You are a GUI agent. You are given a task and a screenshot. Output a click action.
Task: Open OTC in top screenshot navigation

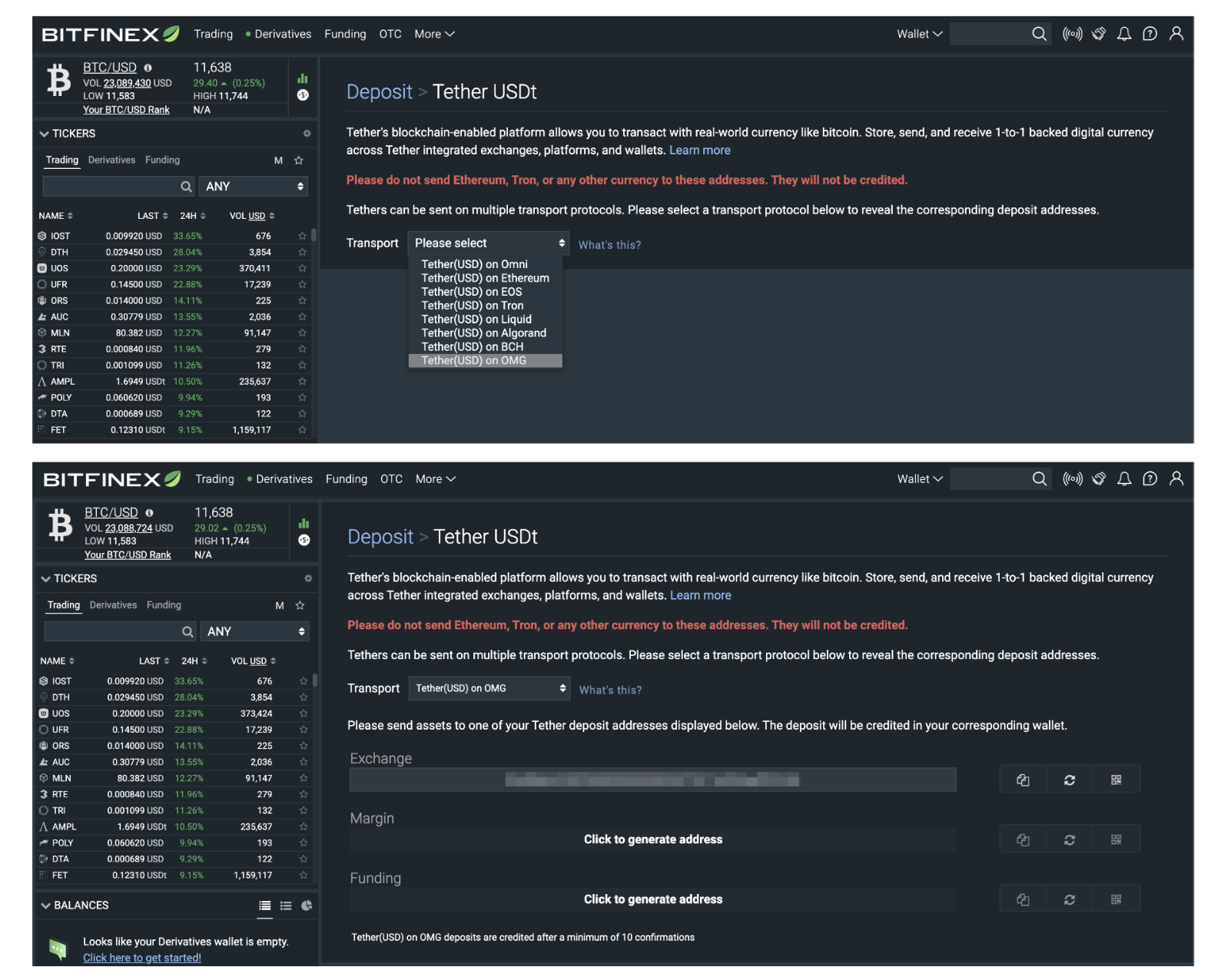390,34
